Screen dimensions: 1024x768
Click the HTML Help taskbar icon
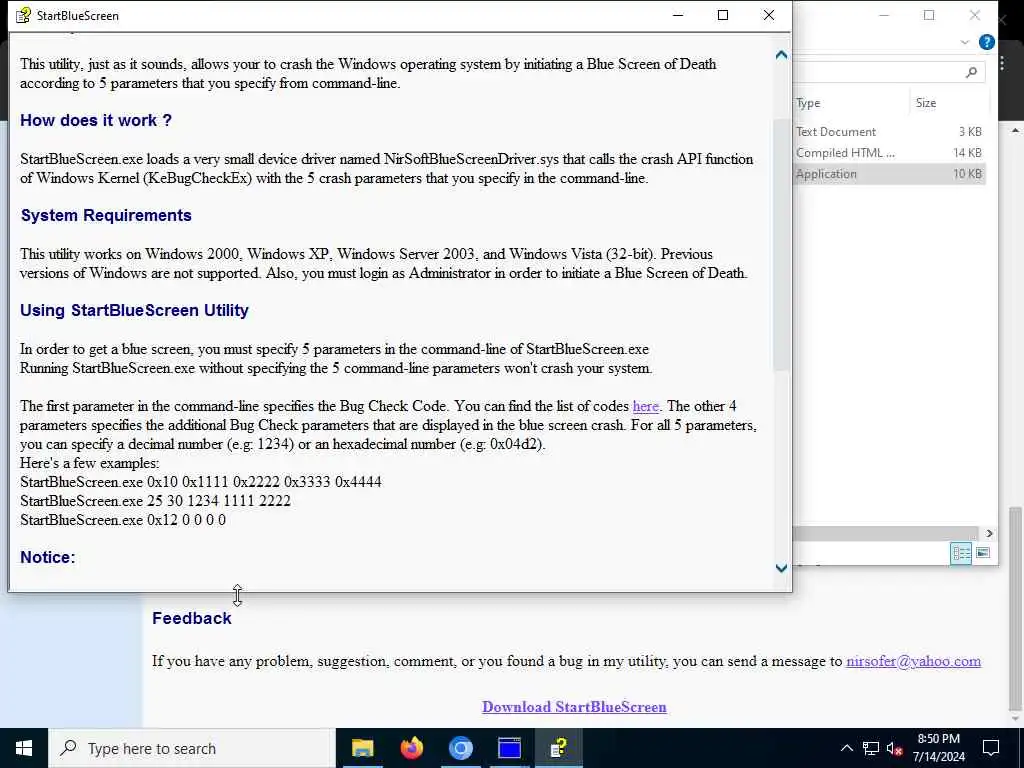tap(558, 748)
